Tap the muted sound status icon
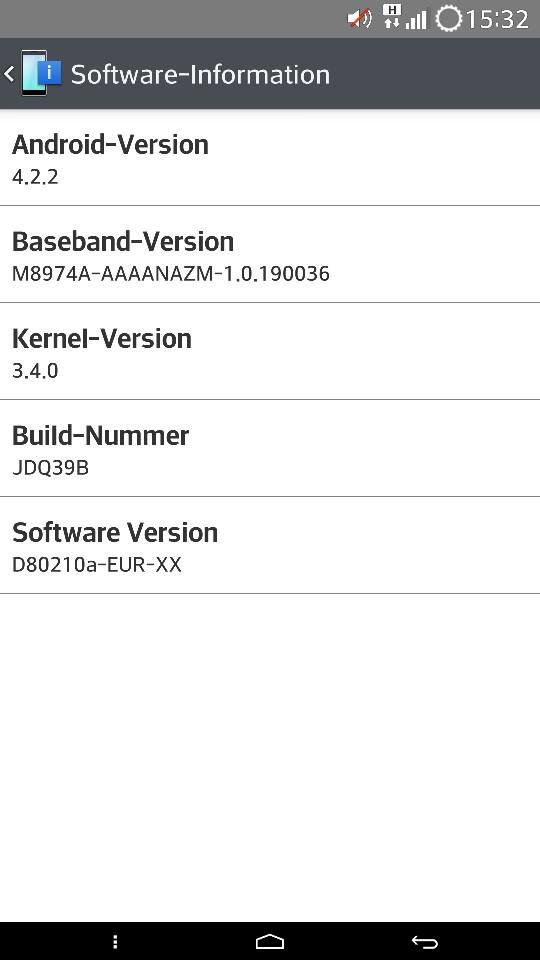Image resolution: width=540 pixels, height=960 pixels. pos(359,19)
